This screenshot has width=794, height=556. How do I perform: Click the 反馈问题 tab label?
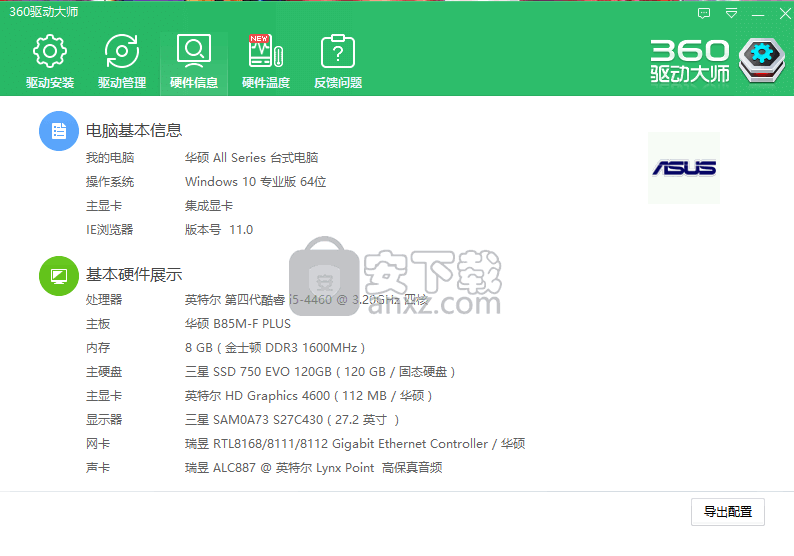pyautogui.click(x=338, y=83)
